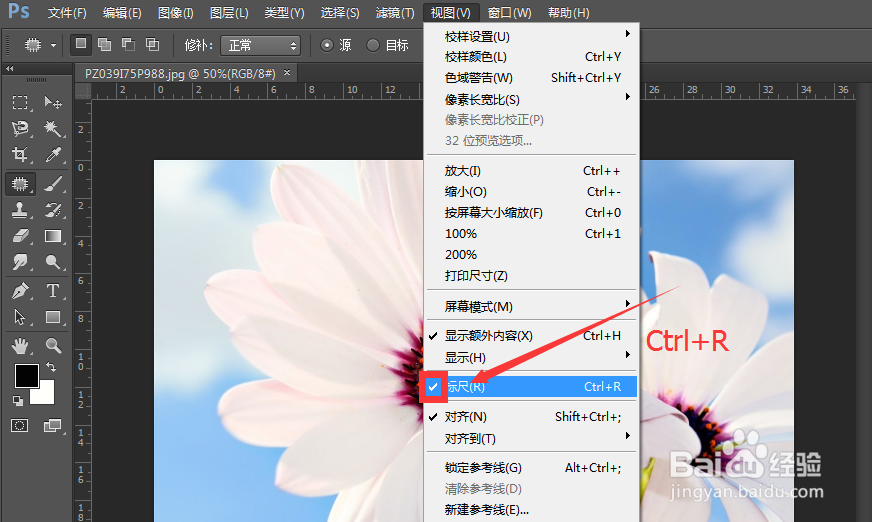Select the Eraser tool
872x522 pixels.
pyautogui.click(x=20, y=236)
